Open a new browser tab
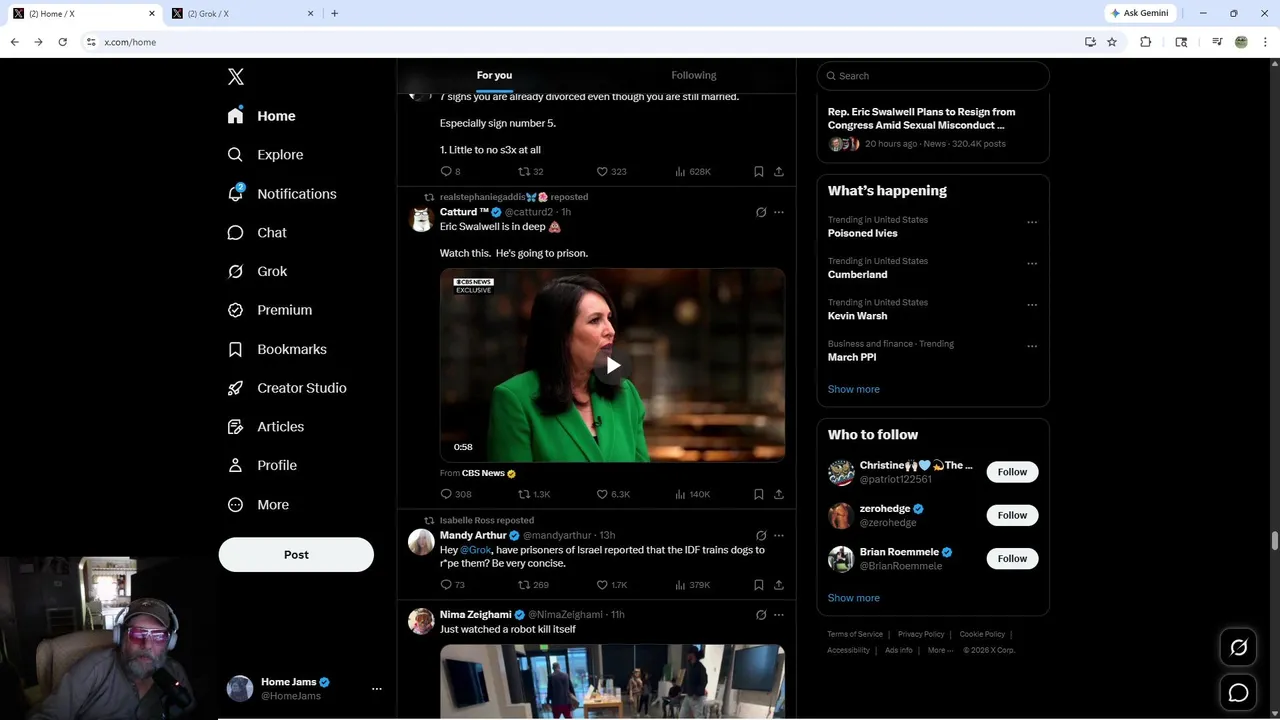 (334, 13)
